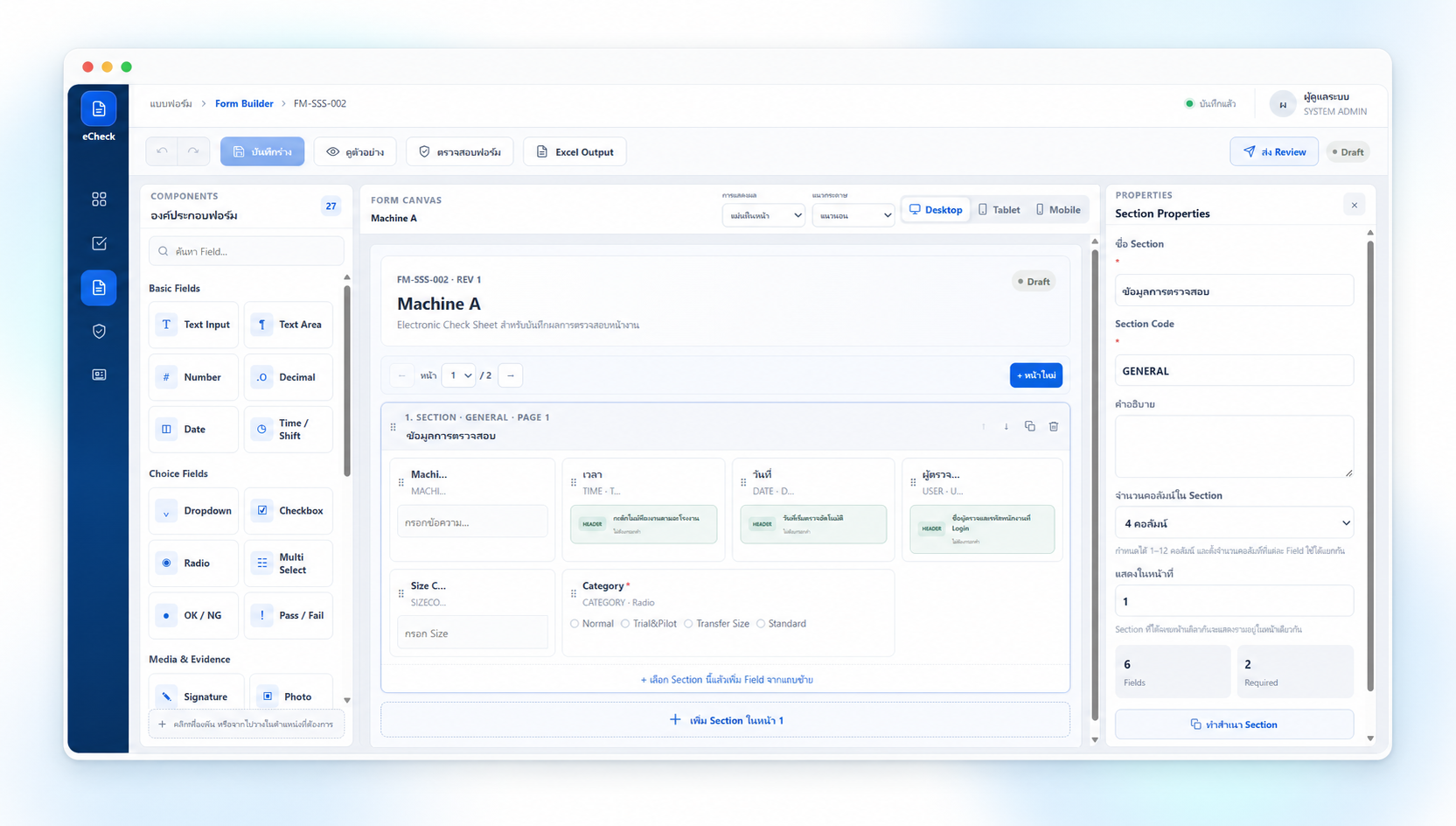Screen dimensions: 1456x826
Task: Add the Multi Select component
Action: click(289, 563)
